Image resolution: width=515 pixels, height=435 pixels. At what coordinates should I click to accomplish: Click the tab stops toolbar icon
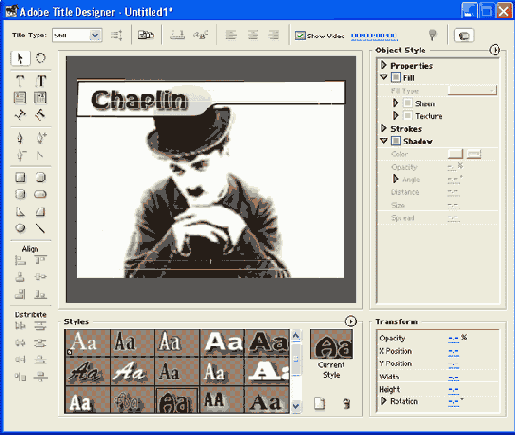pos(177,35)
